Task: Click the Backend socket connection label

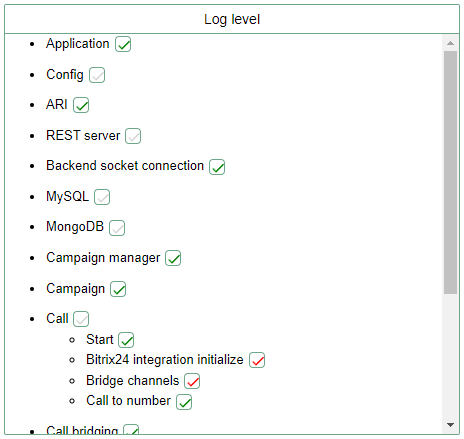Action: coord(125,166)
